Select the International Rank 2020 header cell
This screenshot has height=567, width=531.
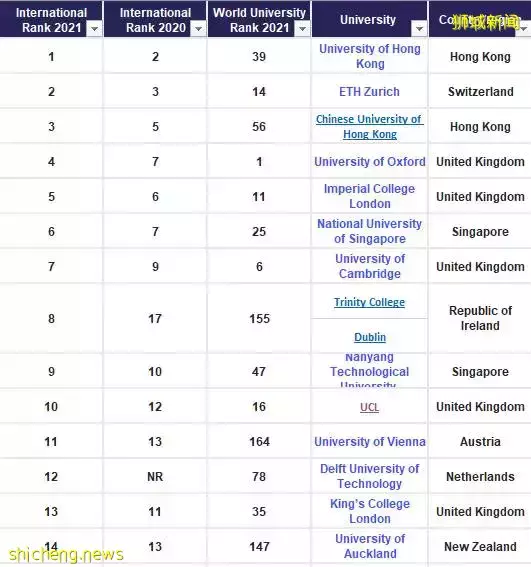point(155,19)
